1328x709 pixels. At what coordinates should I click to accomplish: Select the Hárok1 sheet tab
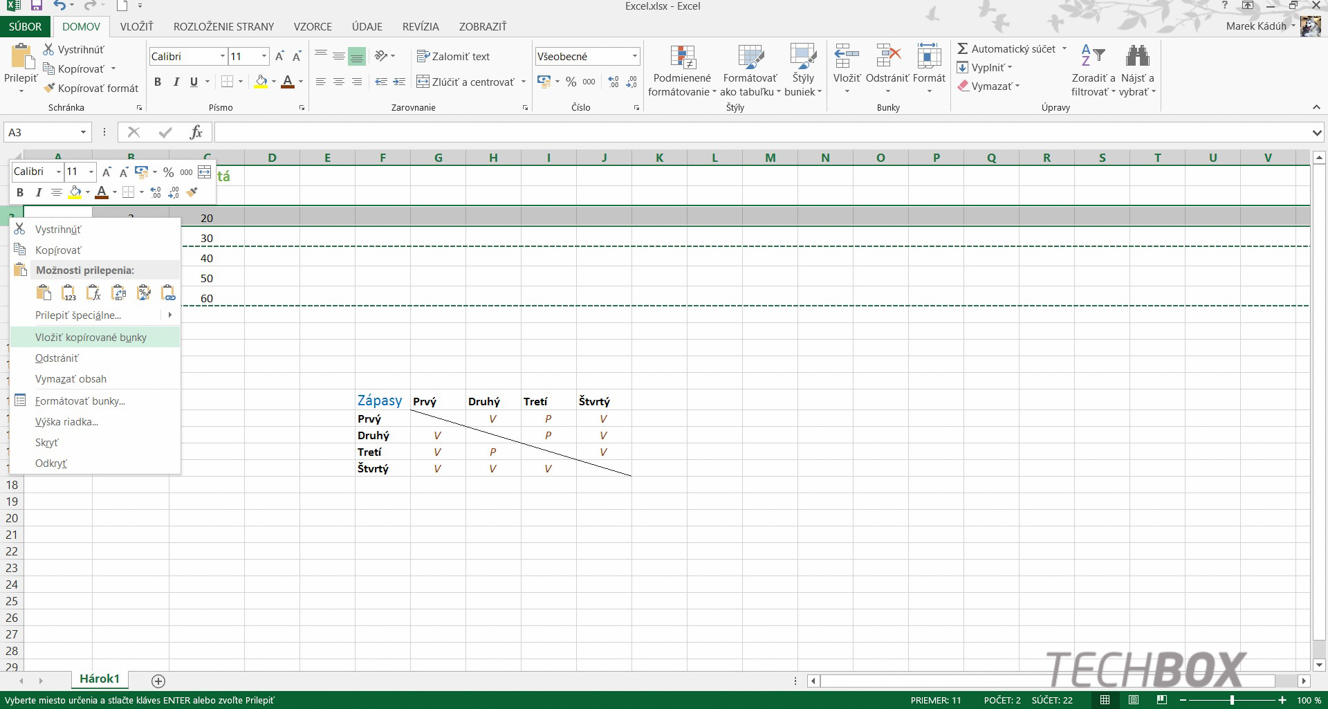(99, 679)
